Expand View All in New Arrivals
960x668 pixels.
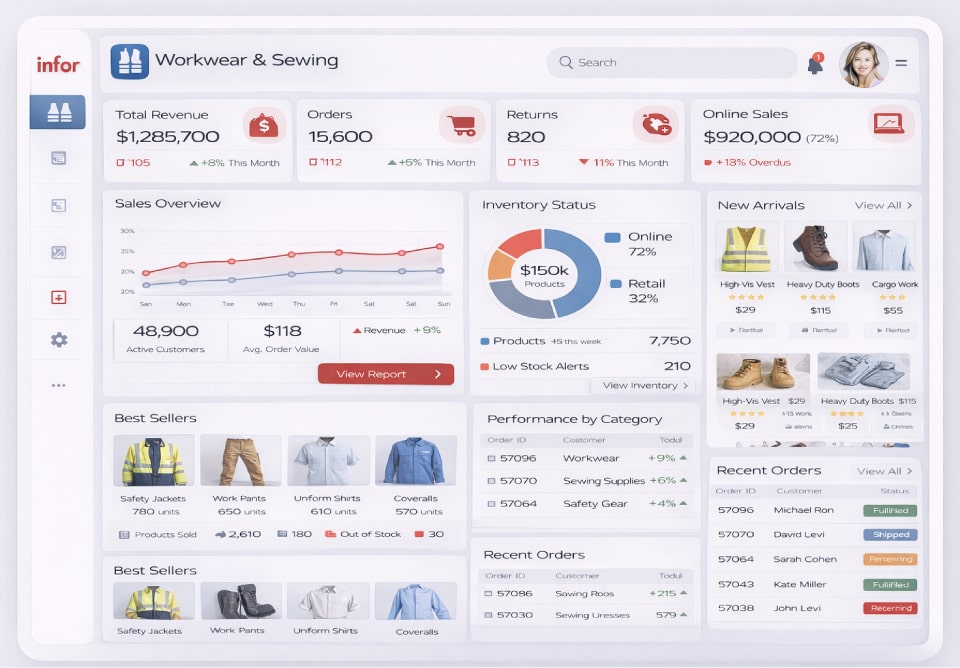[x=883, y=205]
